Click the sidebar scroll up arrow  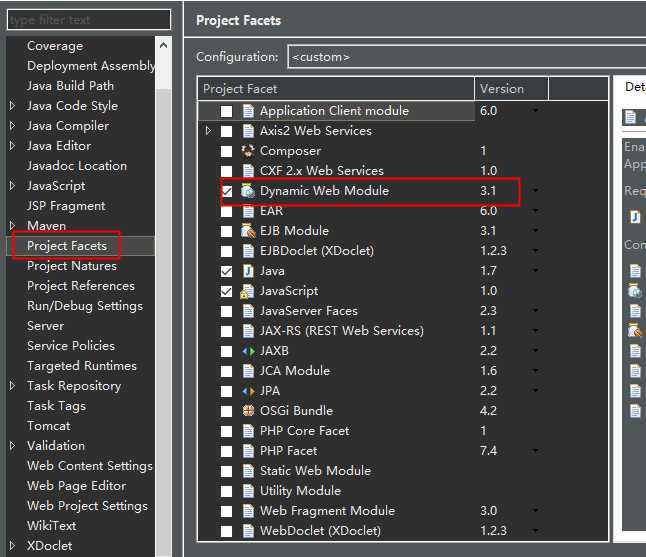163,45
